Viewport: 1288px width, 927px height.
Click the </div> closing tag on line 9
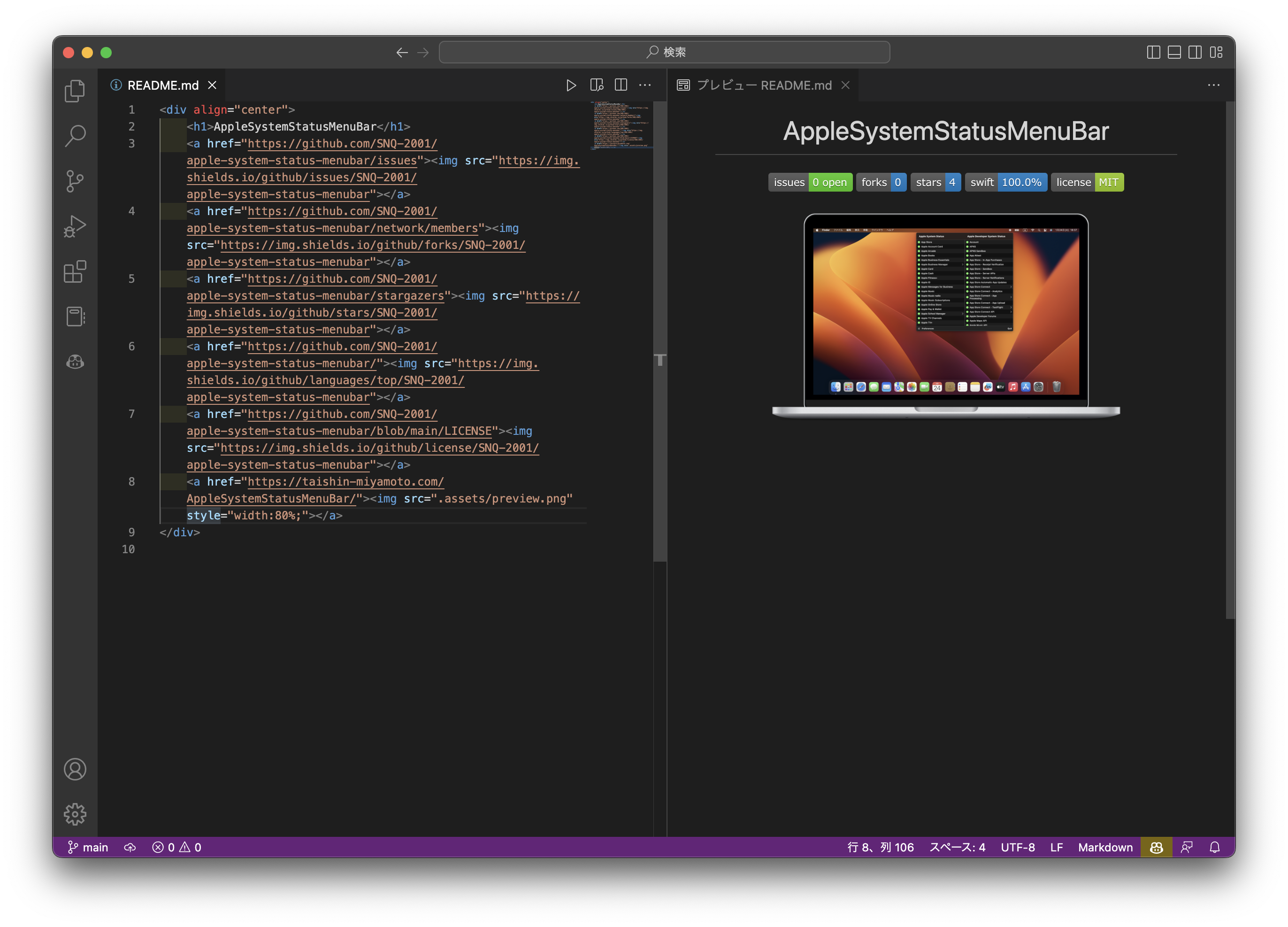pos(179,532)
